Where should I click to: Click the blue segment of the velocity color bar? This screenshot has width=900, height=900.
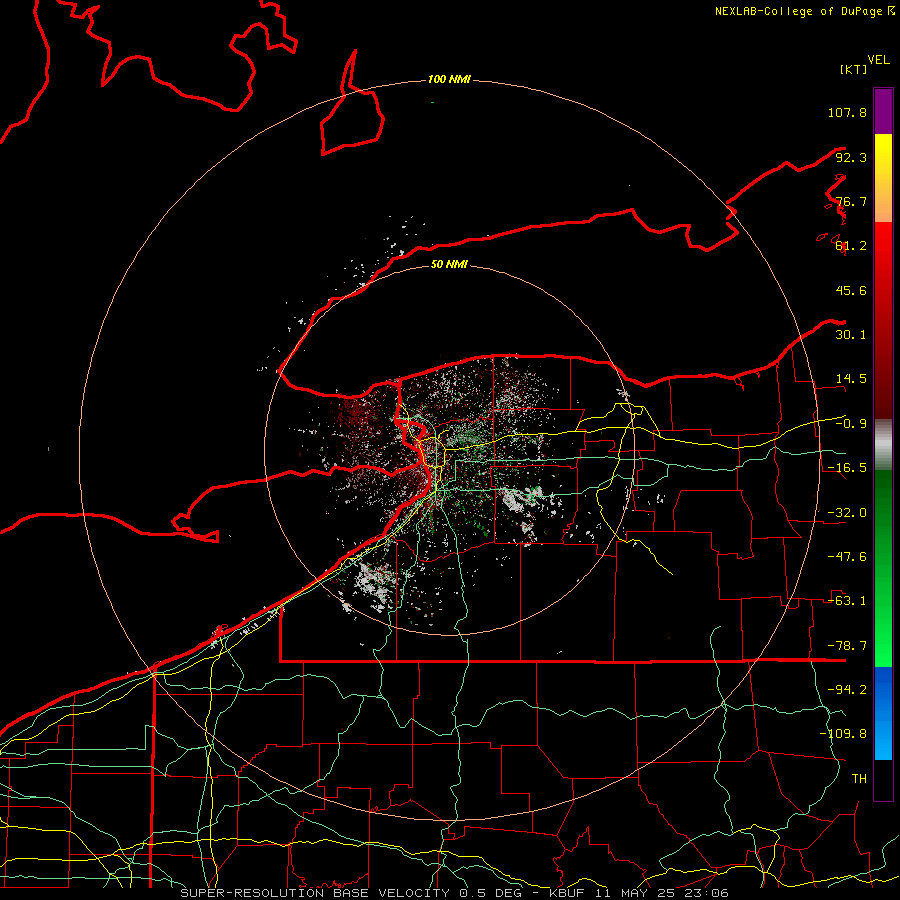tap(883, 713)
